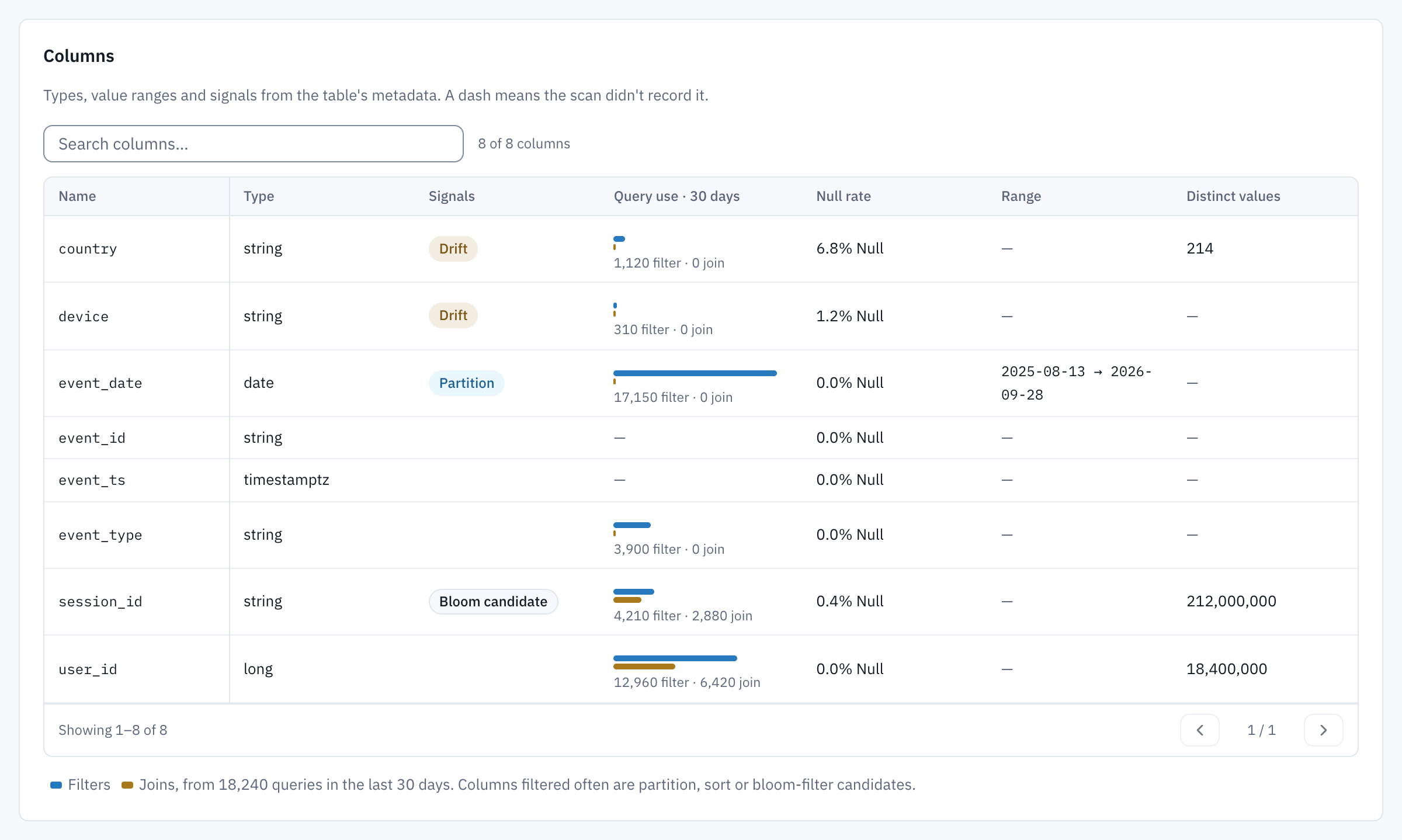Click the blue Filters legend swatch
The width and height of the screenshot is (1402, 840).
[56, 785]
